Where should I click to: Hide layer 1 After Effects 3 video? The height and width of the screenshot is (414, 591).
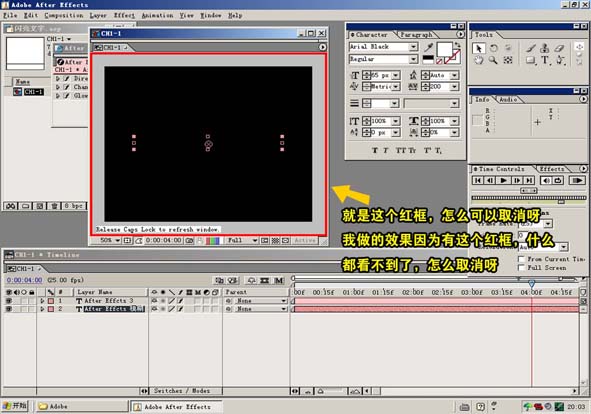[x=8, y=301]
